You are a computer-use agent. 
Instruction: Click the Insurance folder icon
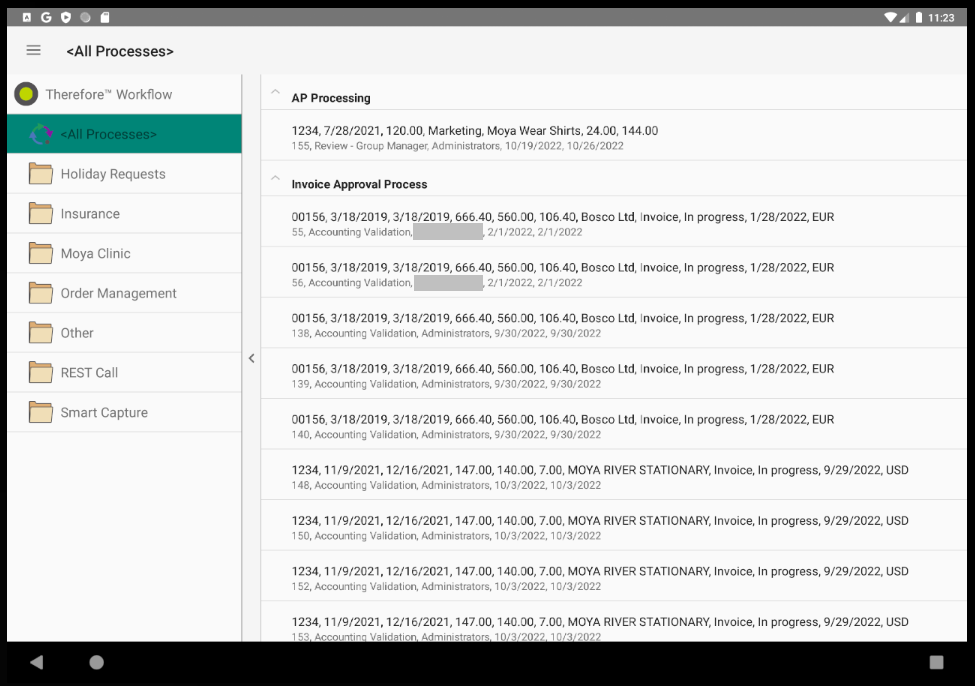click(x=41, y=213)
